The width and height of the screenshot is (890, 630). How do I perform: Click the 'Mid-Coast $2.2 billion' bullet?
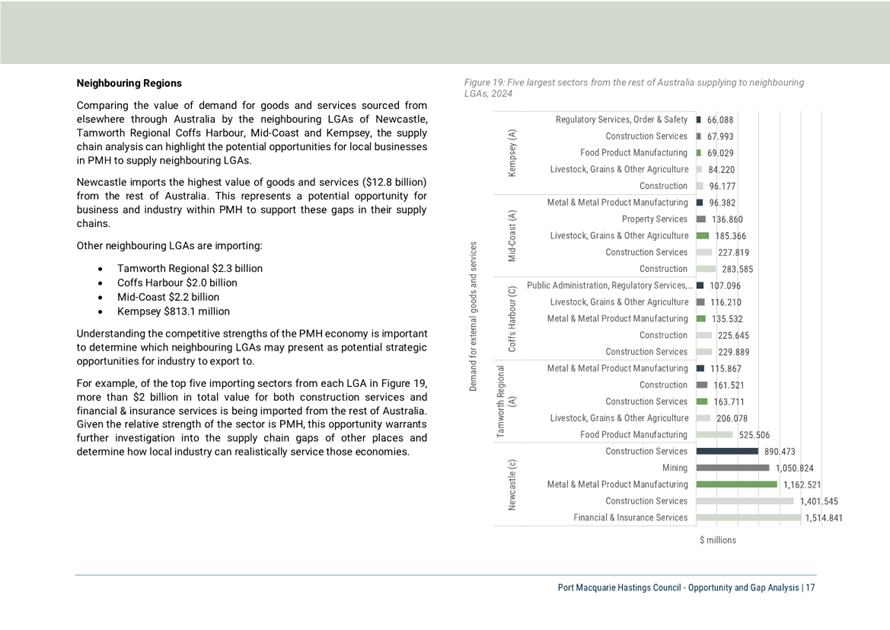pos(168,297)
